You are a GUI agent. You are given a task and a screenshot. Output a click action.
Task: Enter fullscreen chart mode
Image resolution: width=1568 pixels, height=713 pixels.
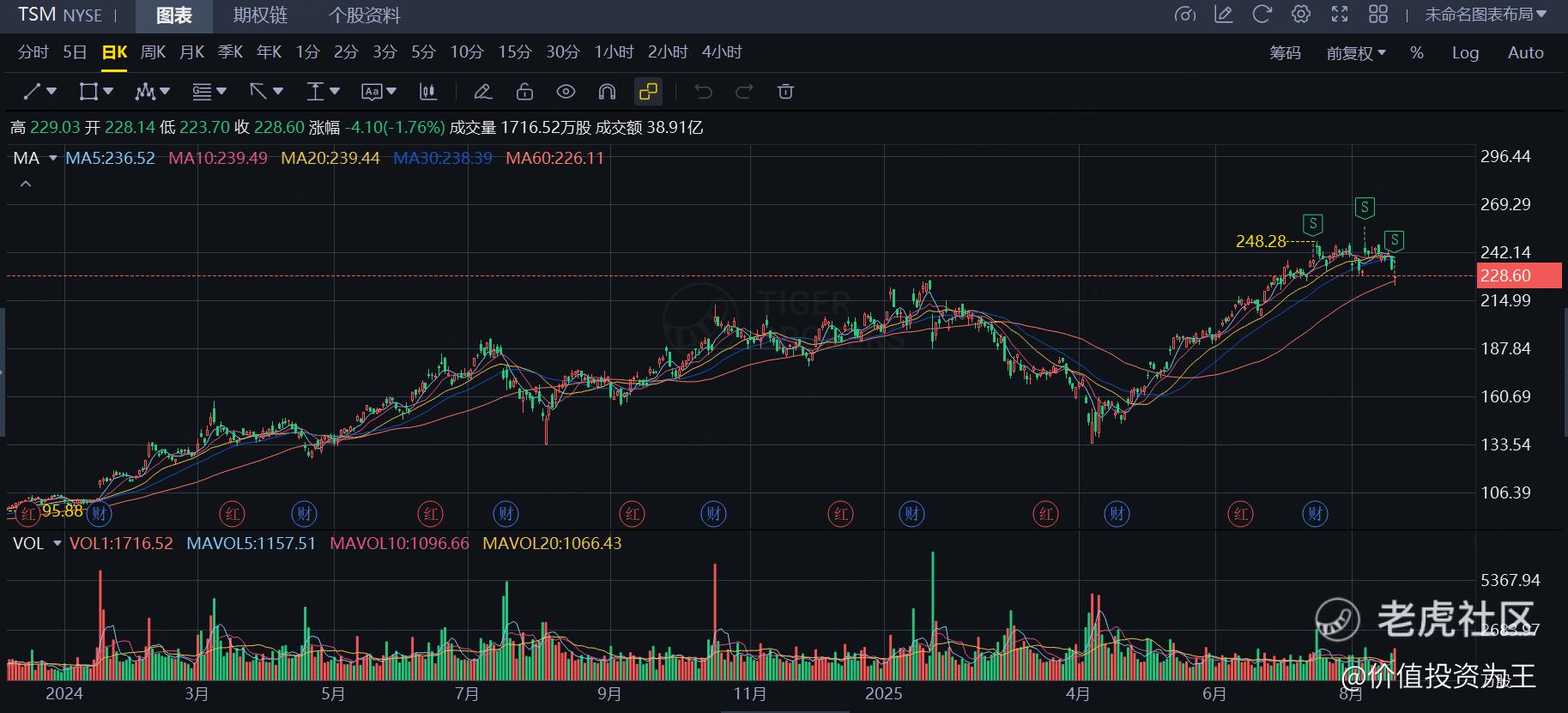1339,15
